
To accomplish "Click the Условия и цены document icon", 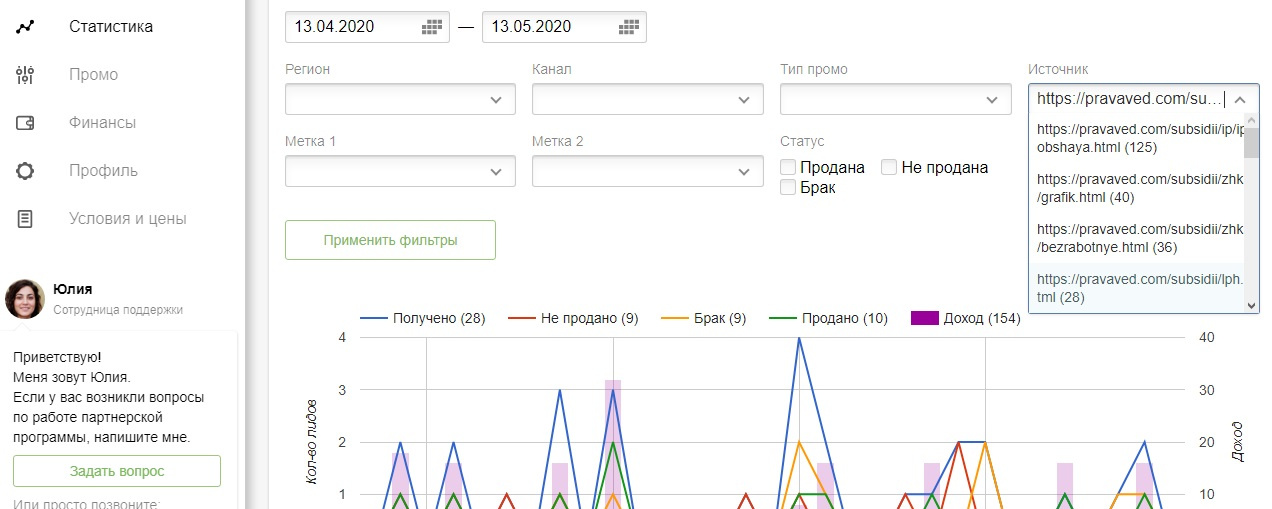I will point(26,219).
